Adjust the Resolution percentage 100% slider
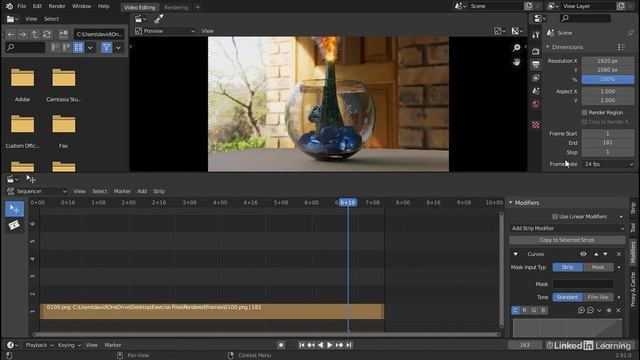Viewport: 640px width, 360px height. point(608,79)
